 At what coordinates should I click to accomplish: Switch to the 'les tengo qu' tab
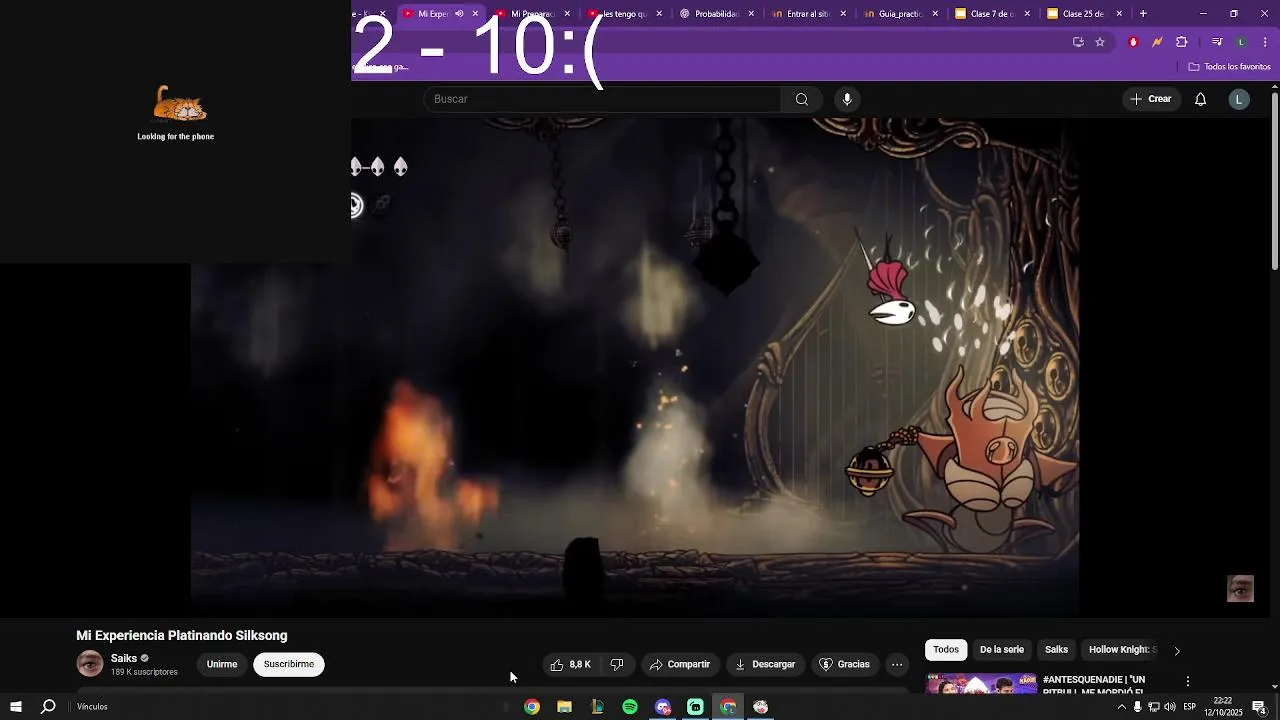(x=625, y=14)
